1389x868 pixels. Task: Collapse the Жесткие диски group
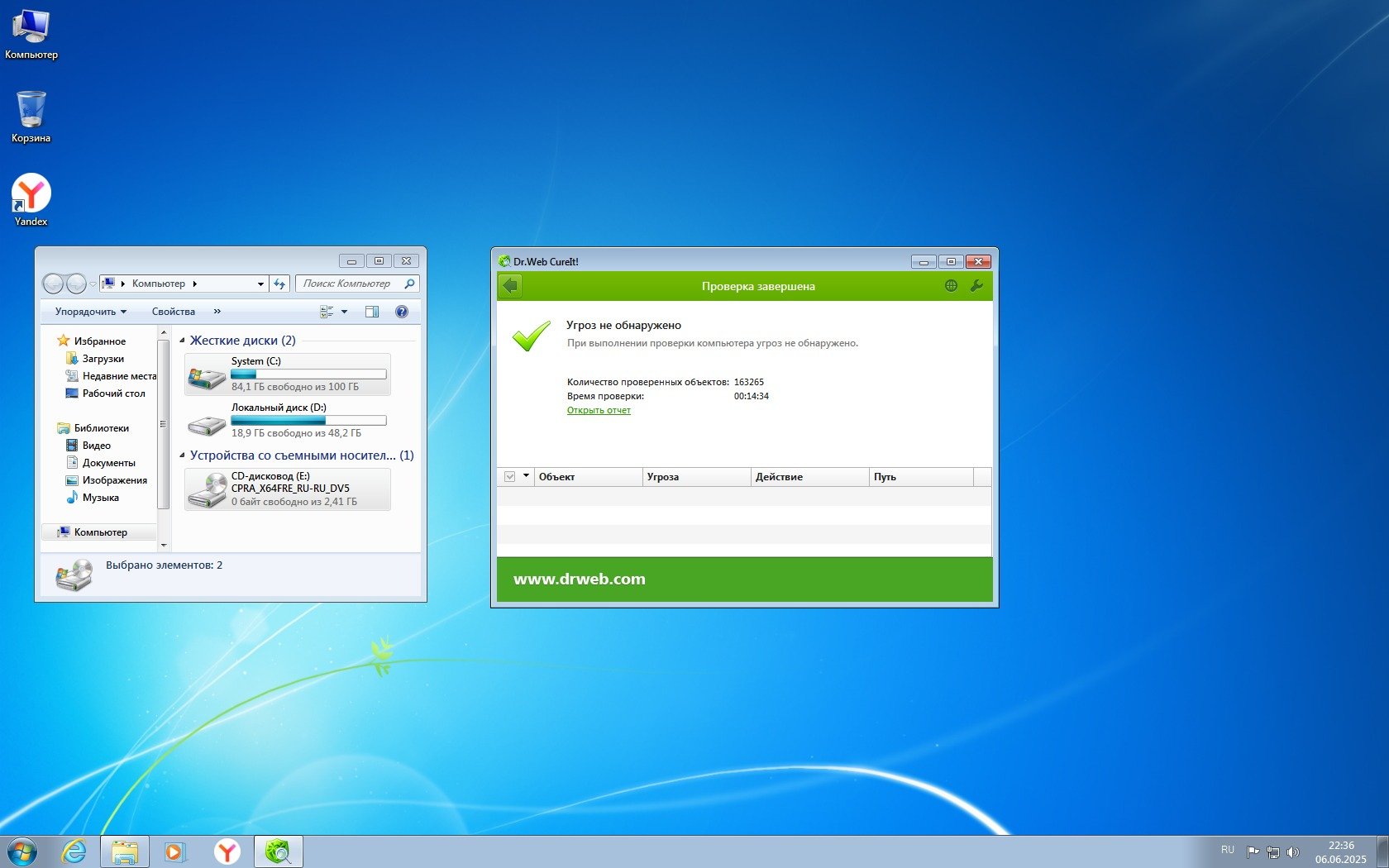(x=183, y=341)
